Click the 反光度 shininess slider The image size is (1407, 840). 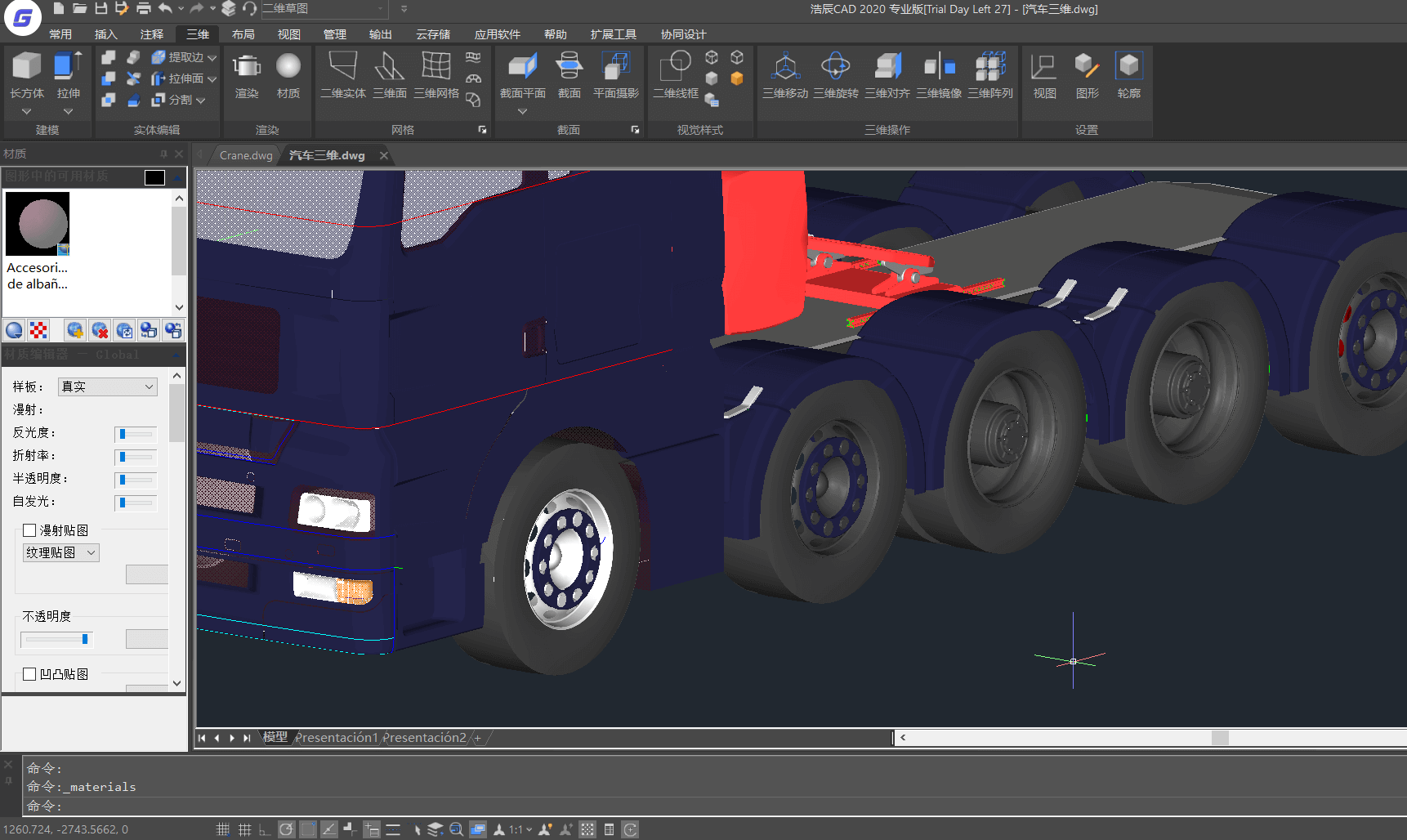[136, 434]
